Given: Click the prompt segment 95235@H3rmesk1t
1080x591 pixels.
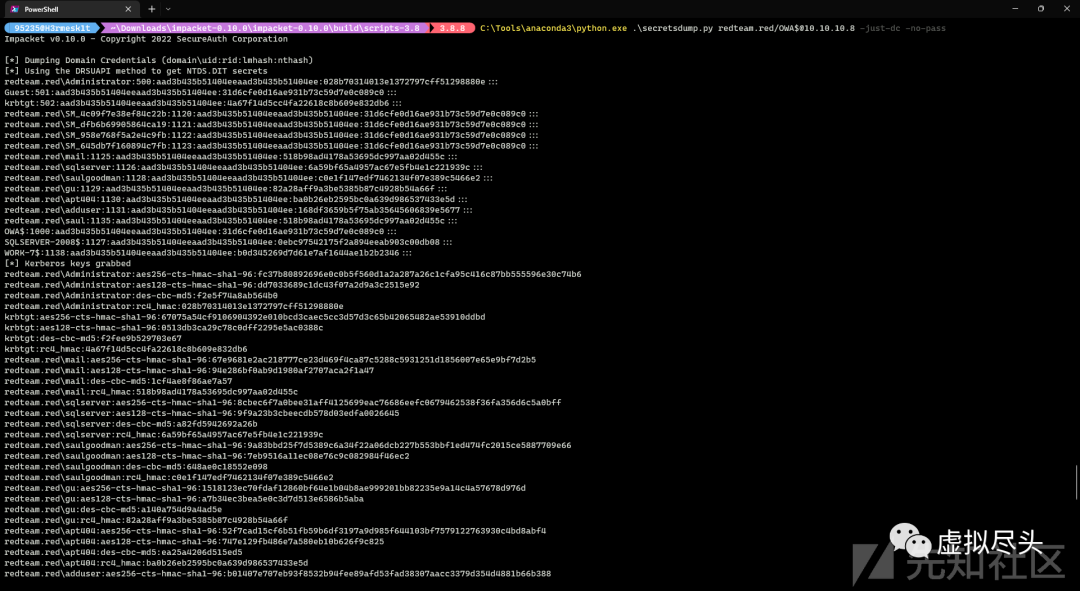Looking at the screenshot, I should [52, 28].
